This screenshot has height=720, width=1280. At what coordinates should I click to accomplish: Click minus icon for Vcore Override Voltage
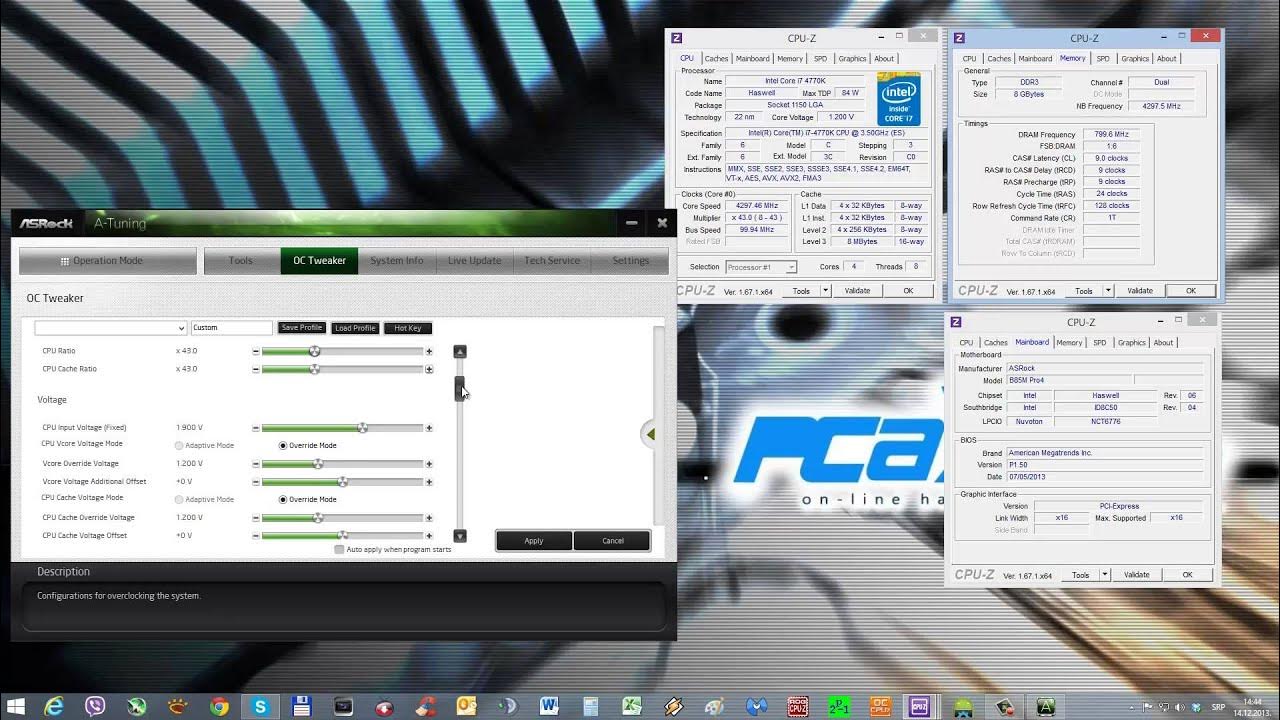pos(256,464)
